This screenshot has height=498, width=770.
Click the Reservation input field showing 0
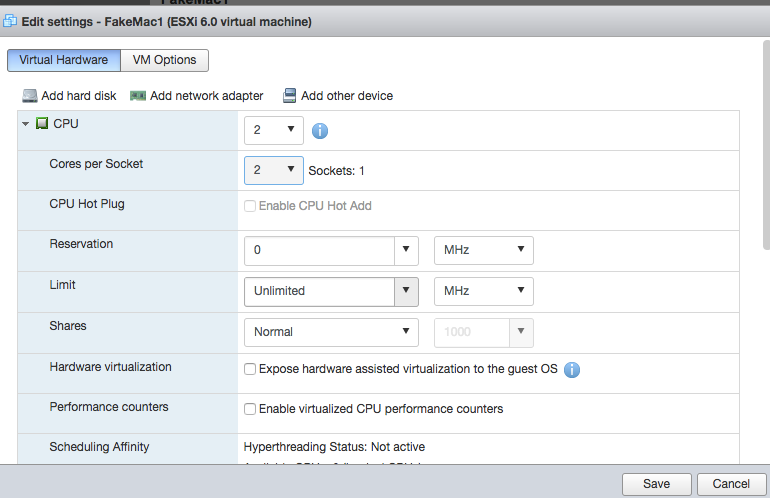tap(319, 250)
